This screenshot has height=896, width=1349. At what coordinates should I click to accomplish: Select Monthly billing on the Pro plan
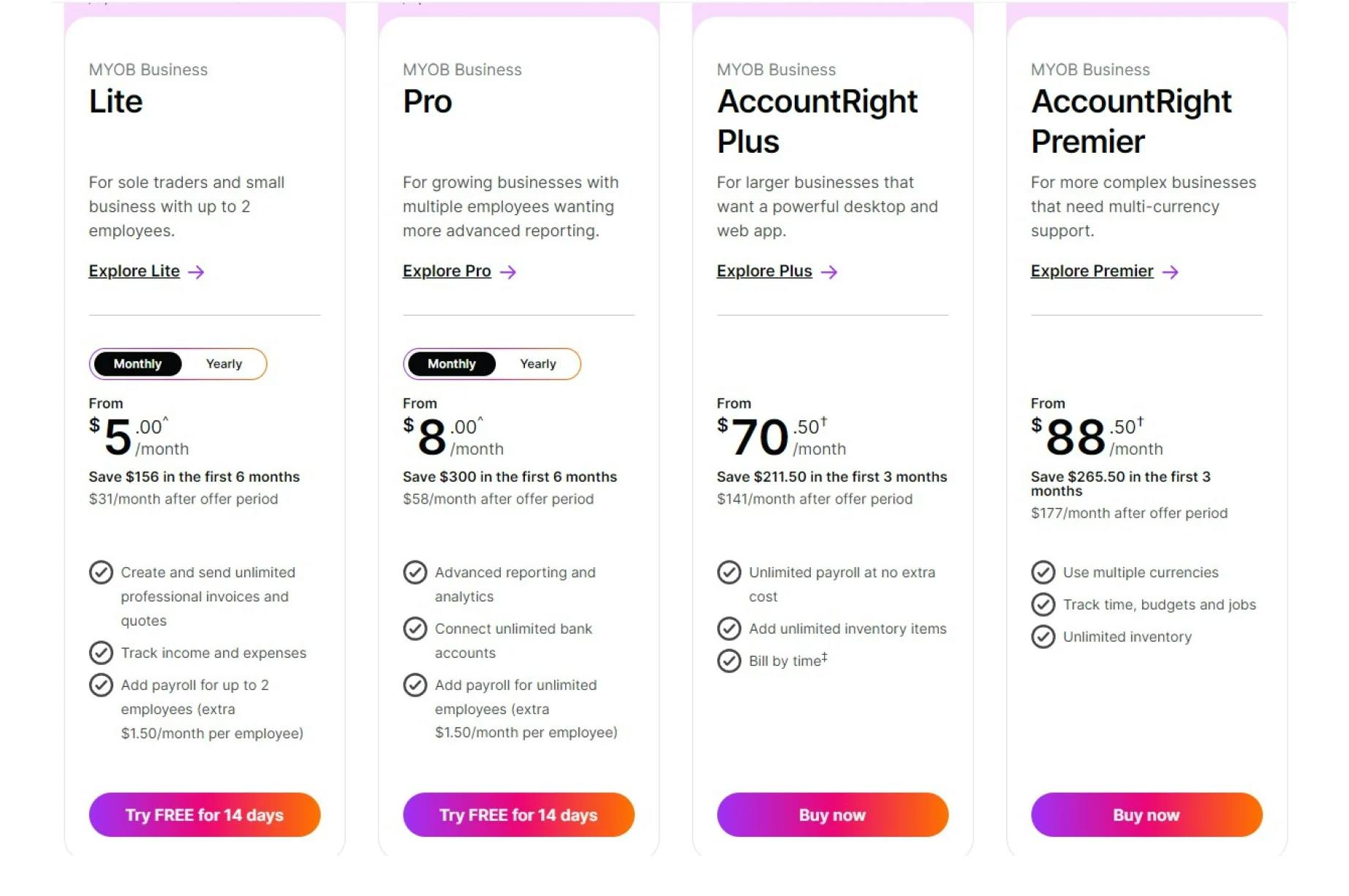pos(452,364)
